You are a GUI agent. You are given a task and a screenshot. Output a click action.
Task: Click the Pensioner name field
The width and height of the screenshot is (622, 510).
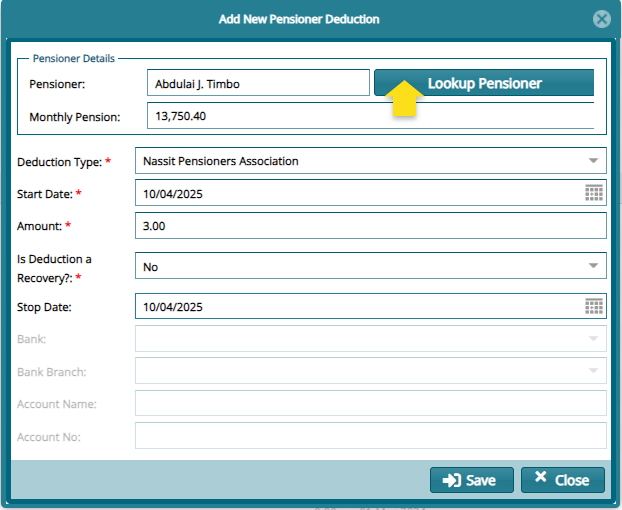258,83
